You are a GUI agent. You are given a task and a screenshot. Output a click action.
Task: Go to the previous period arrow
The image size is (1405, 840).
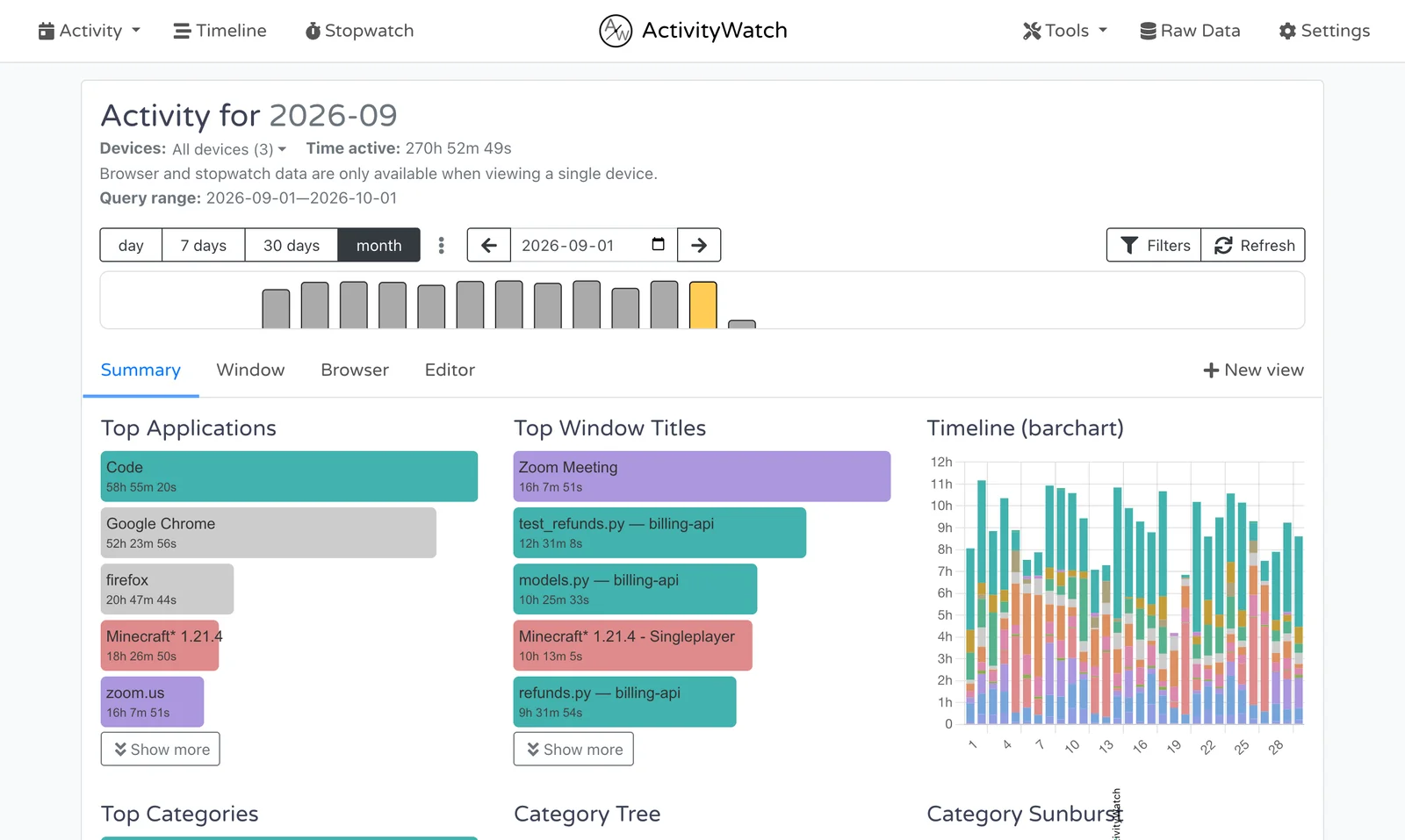489,245
